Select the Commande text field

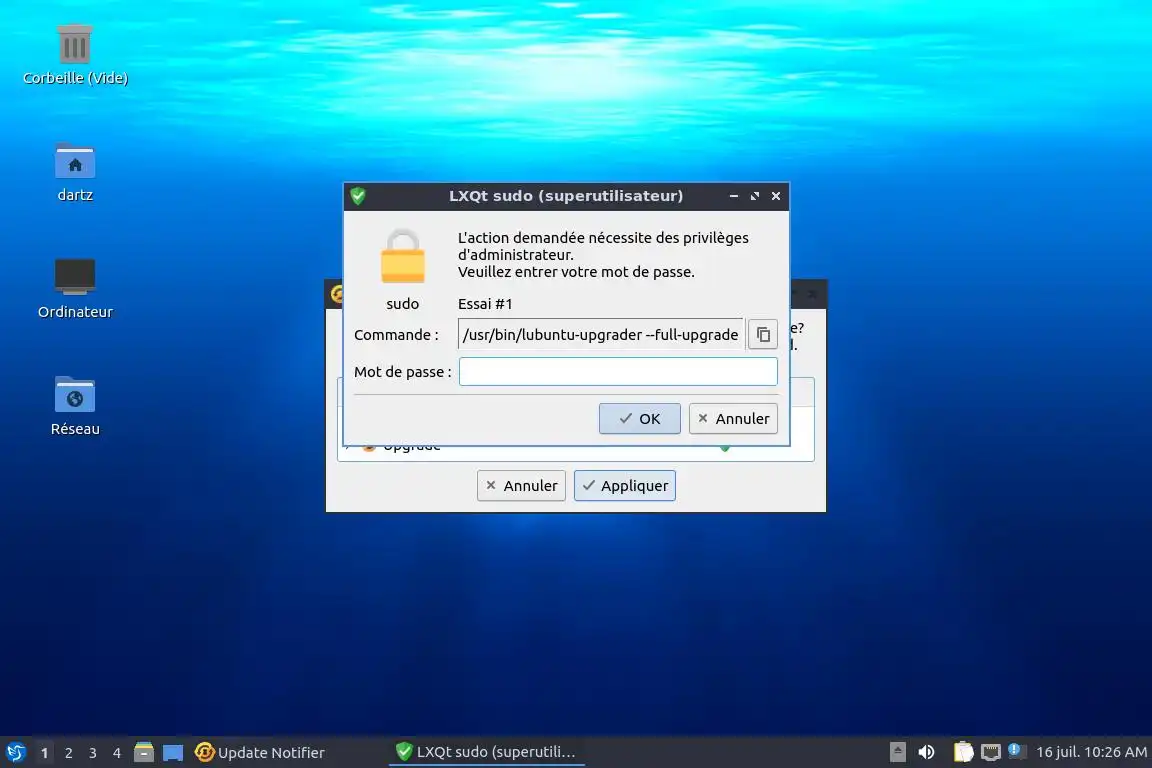pos(600,334)
